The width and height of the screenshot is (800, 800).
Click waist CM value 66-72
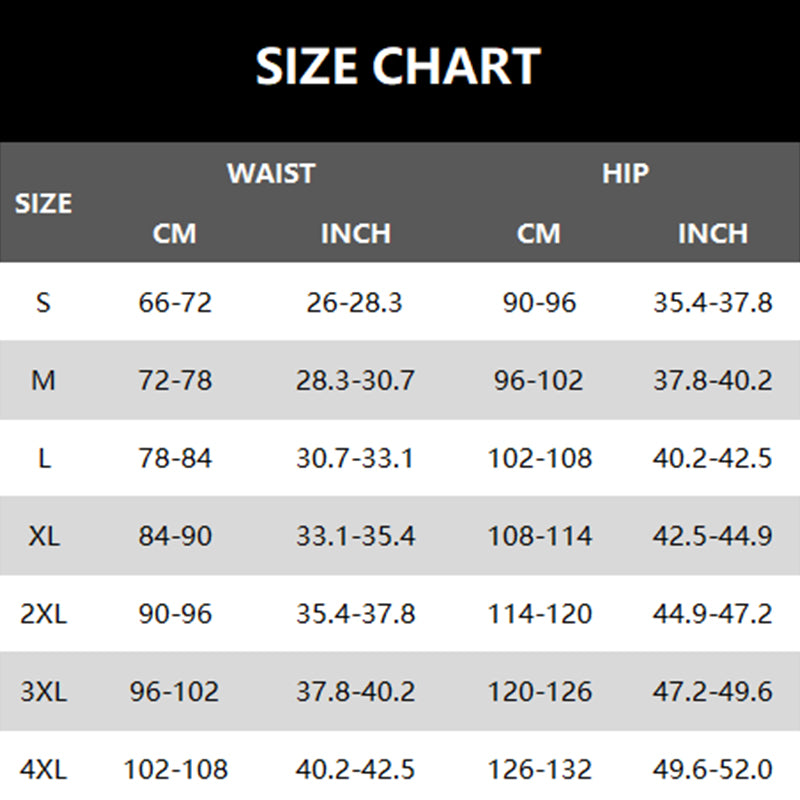175,302
